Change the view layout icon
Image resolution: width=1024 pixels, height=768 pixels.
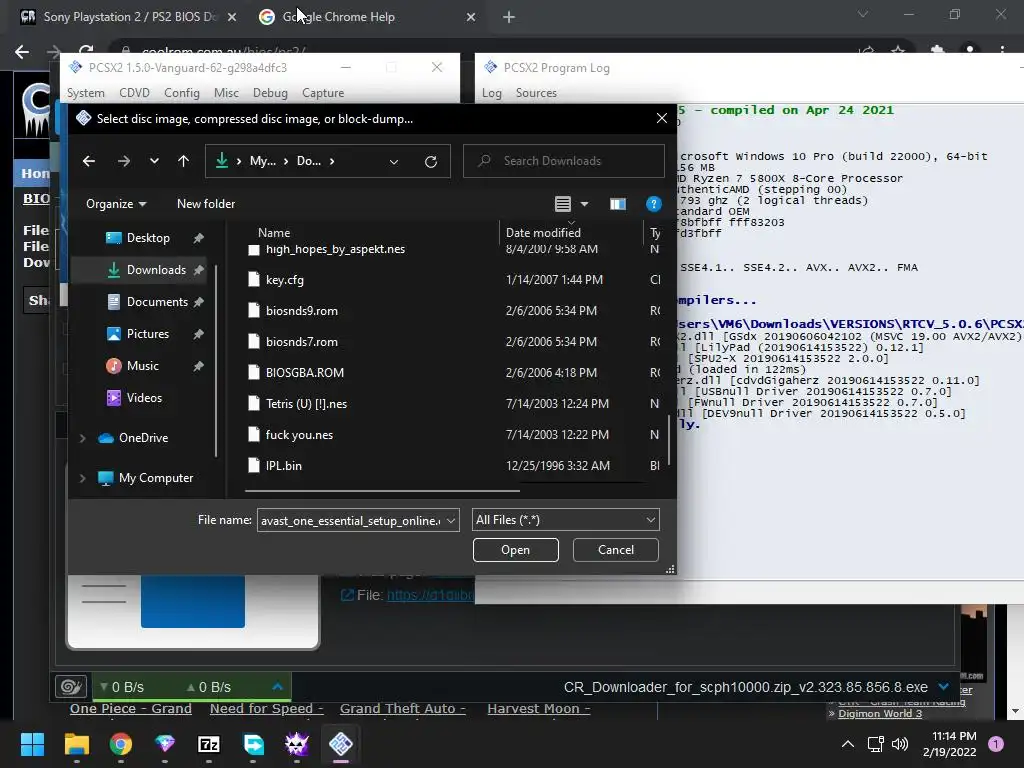pos(563,204)
